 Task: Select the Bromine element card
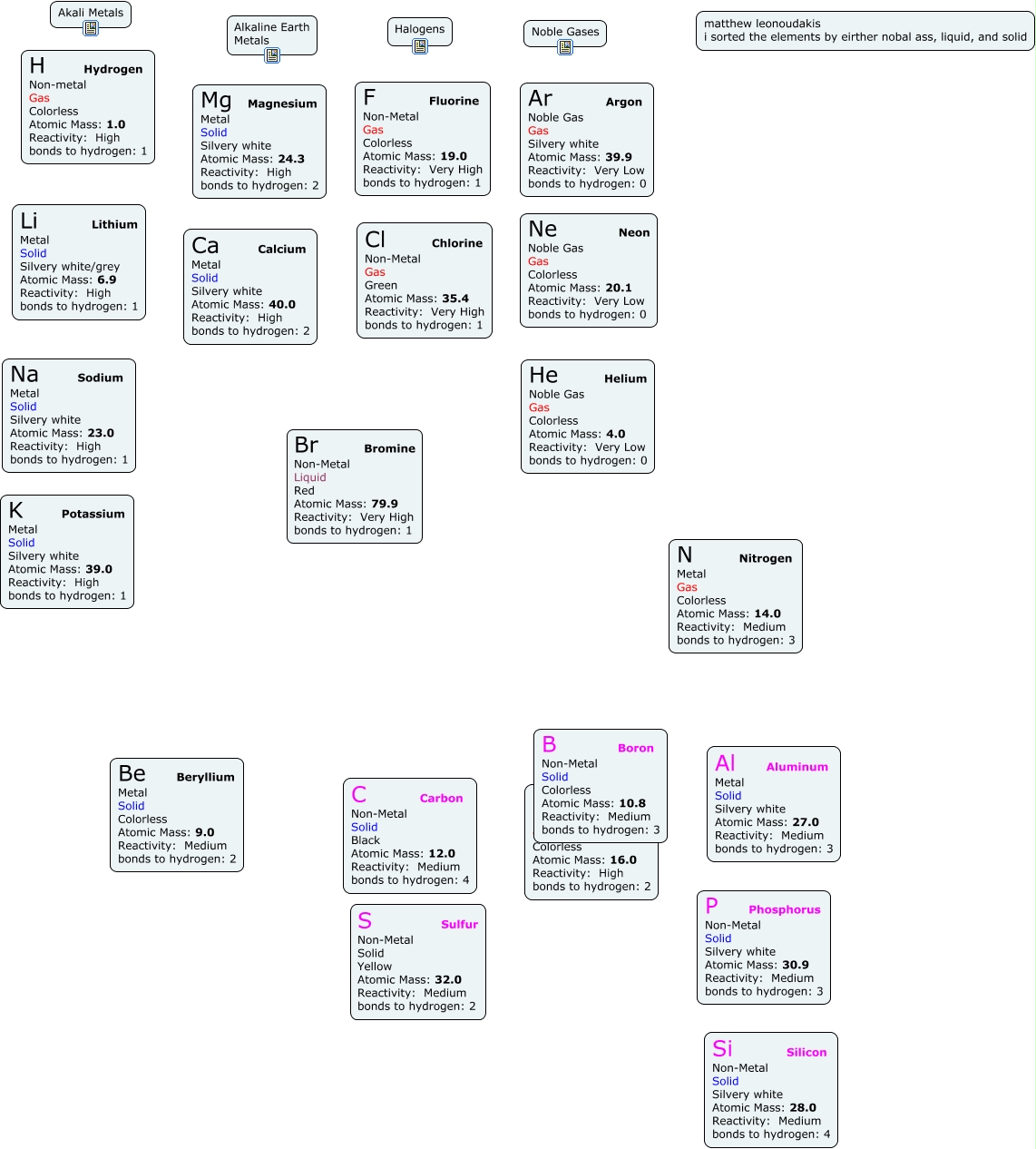pyautogui.click(x=355, y=486)
